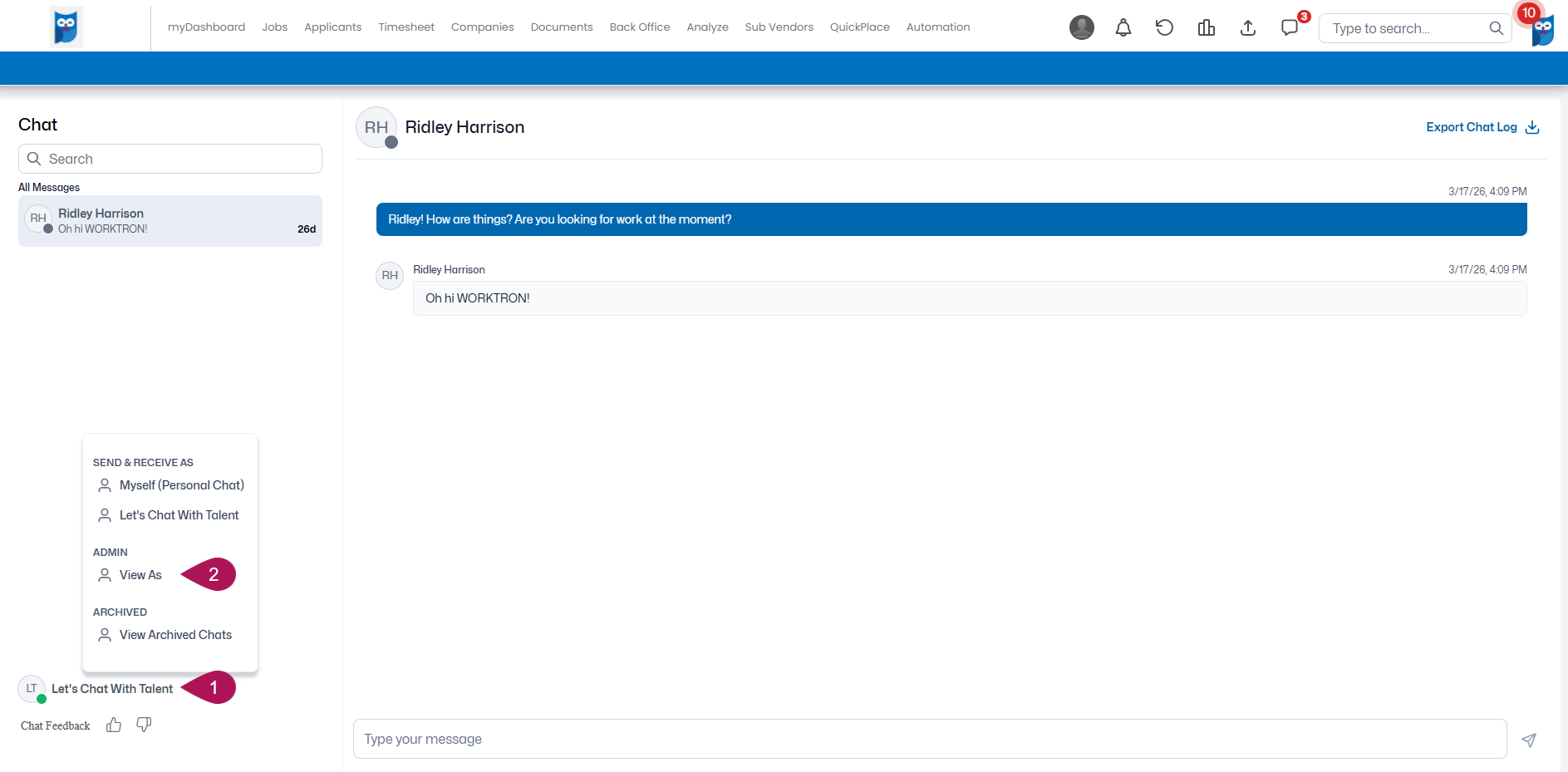Screen dimensions: 1568x772
Task: Open Jobs menu
Action: click(x=274, y=27)
